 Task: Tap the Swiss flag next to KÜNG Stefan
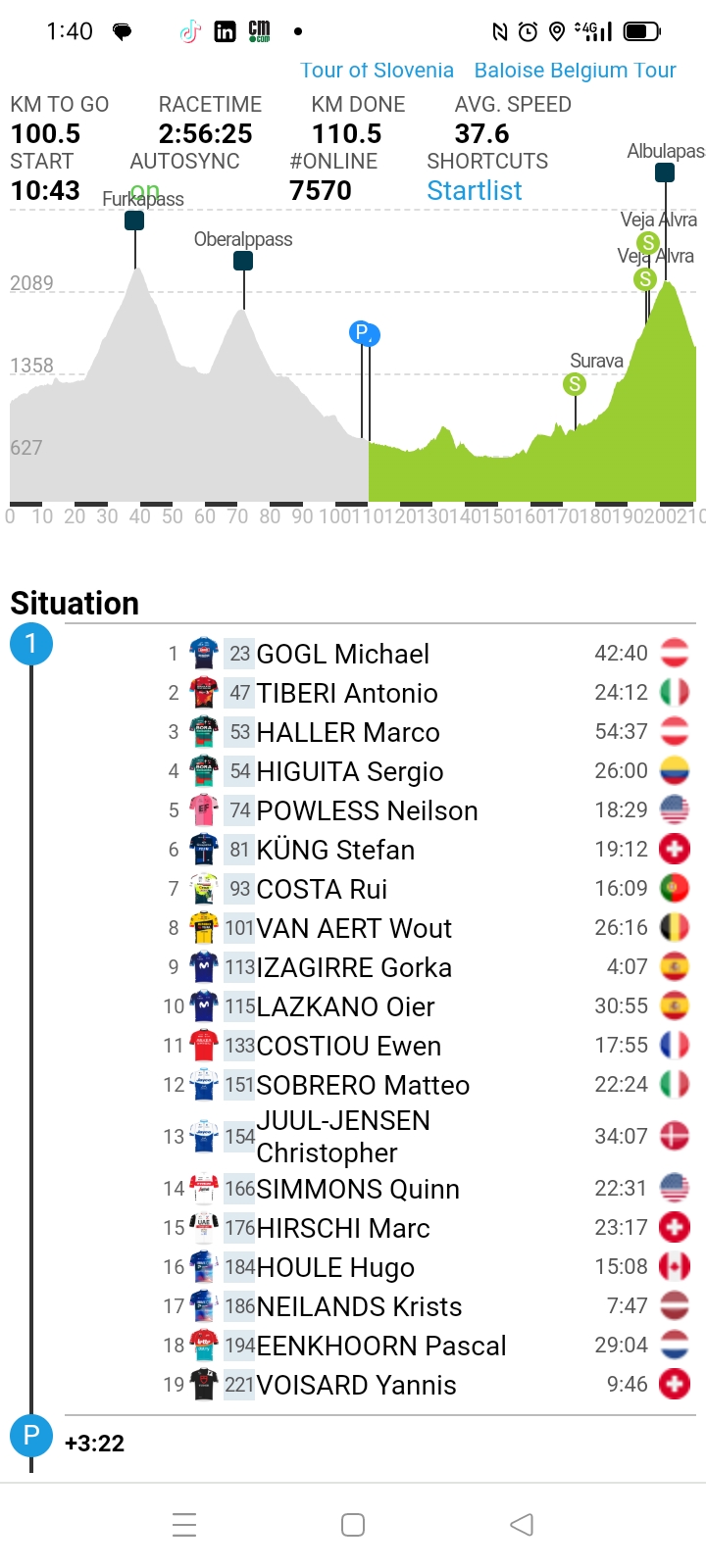[x=675, y=849]
